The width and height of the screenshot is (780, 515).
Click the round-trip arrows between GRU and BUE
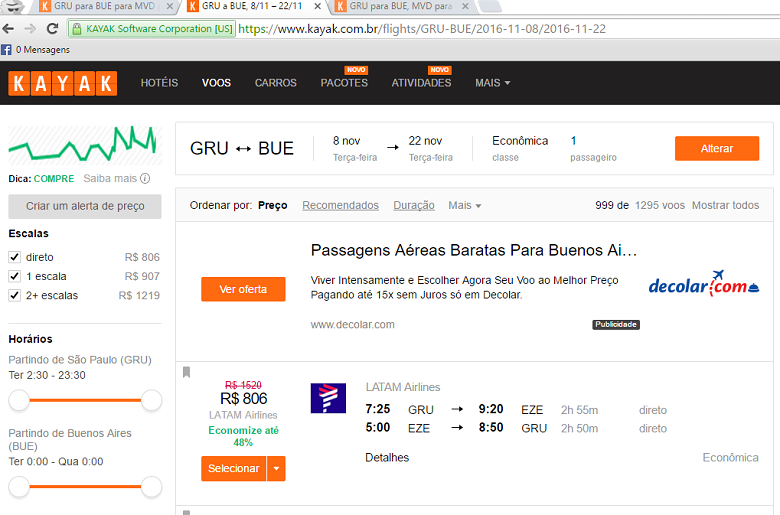tap(243, 149)
